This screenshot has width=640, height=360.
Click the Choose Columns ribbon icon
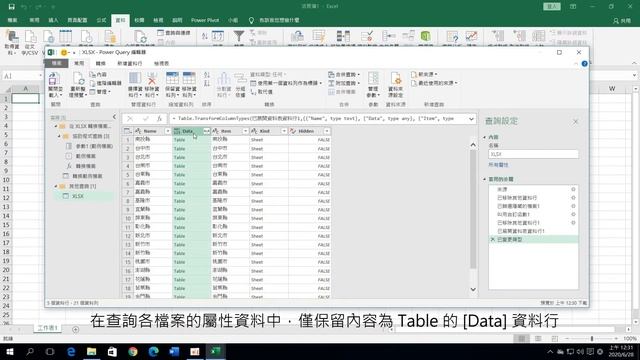(135, 78)
